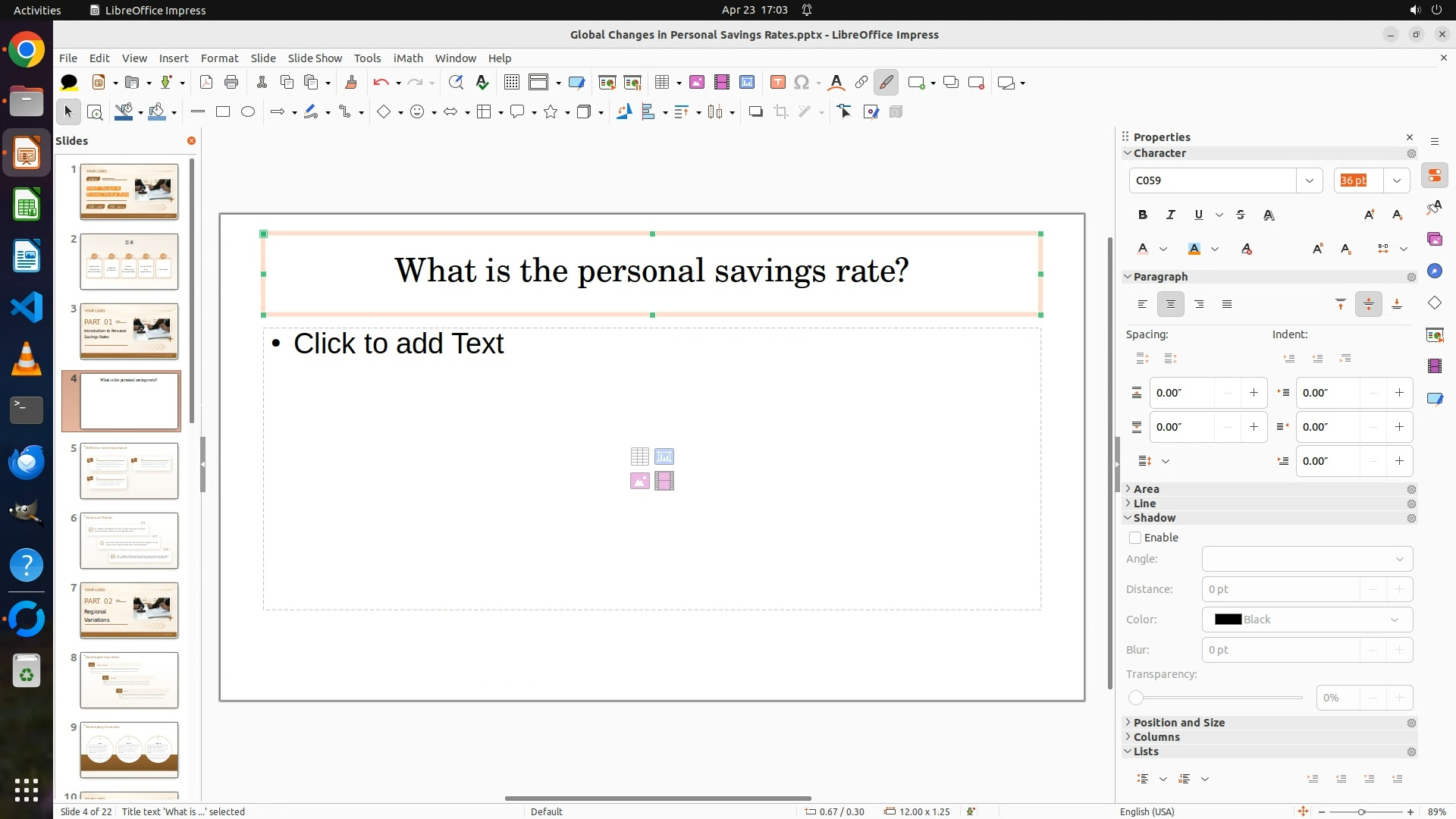Toggle the Shadow toolbar icon

click(x=755, y=112)
